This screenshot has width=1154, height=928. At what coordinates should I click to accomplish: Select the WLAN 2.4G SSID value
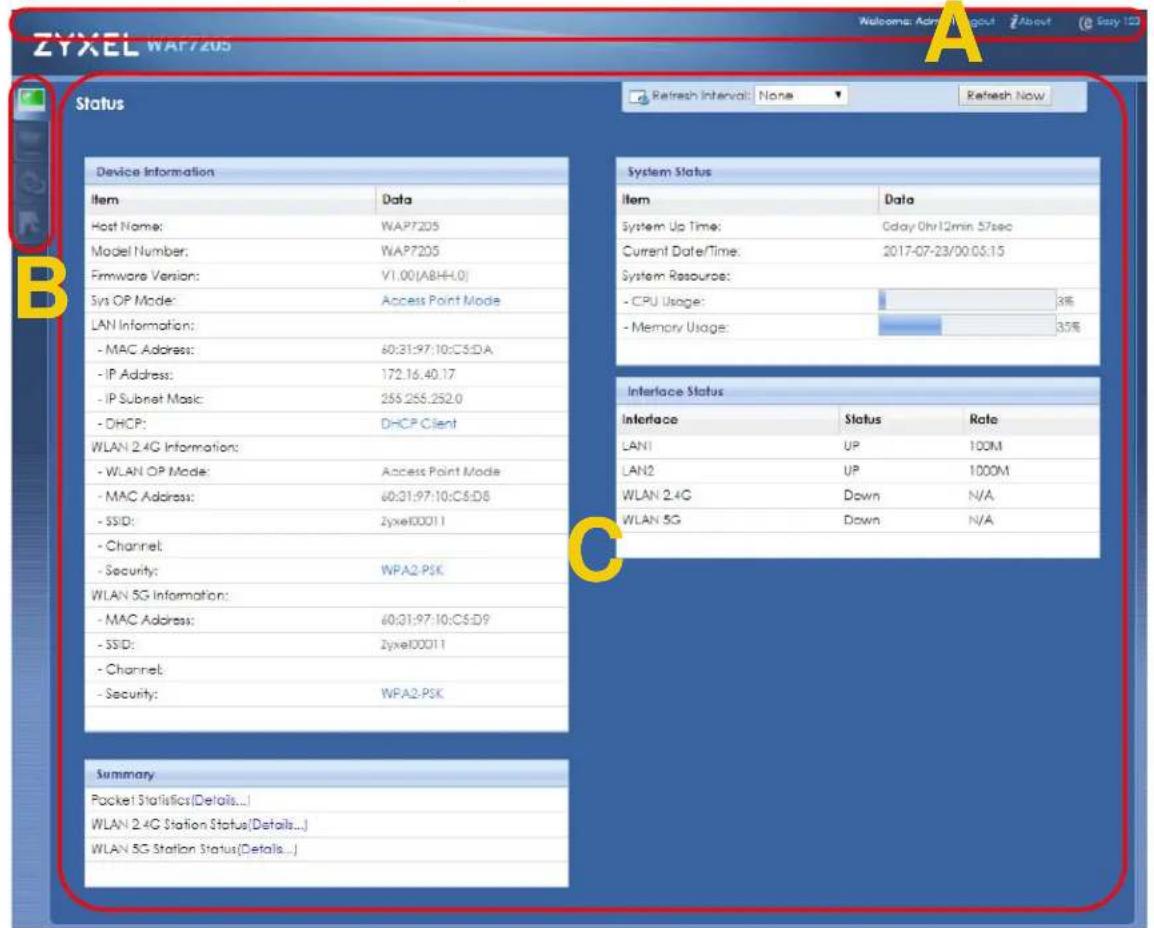pyautogui.click(x=413, y=521)
